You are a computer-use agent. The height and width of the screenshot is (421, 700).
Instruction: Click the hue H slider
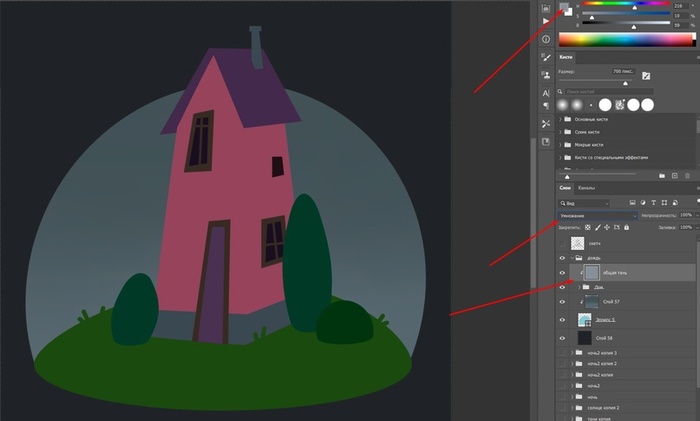point(625,4)
